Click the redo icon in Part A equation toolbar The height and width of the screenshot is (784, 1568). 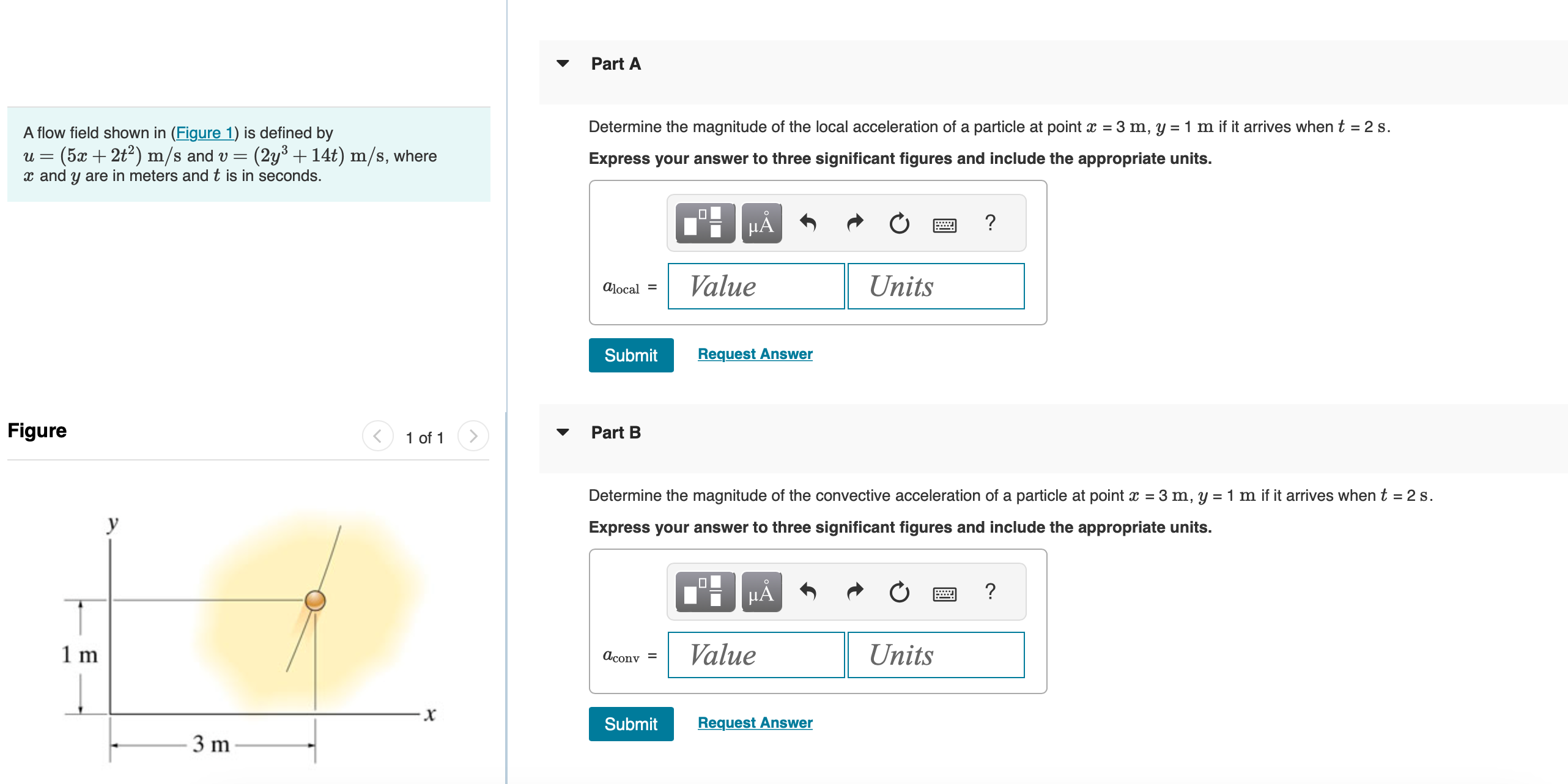(x=854, y=223)
